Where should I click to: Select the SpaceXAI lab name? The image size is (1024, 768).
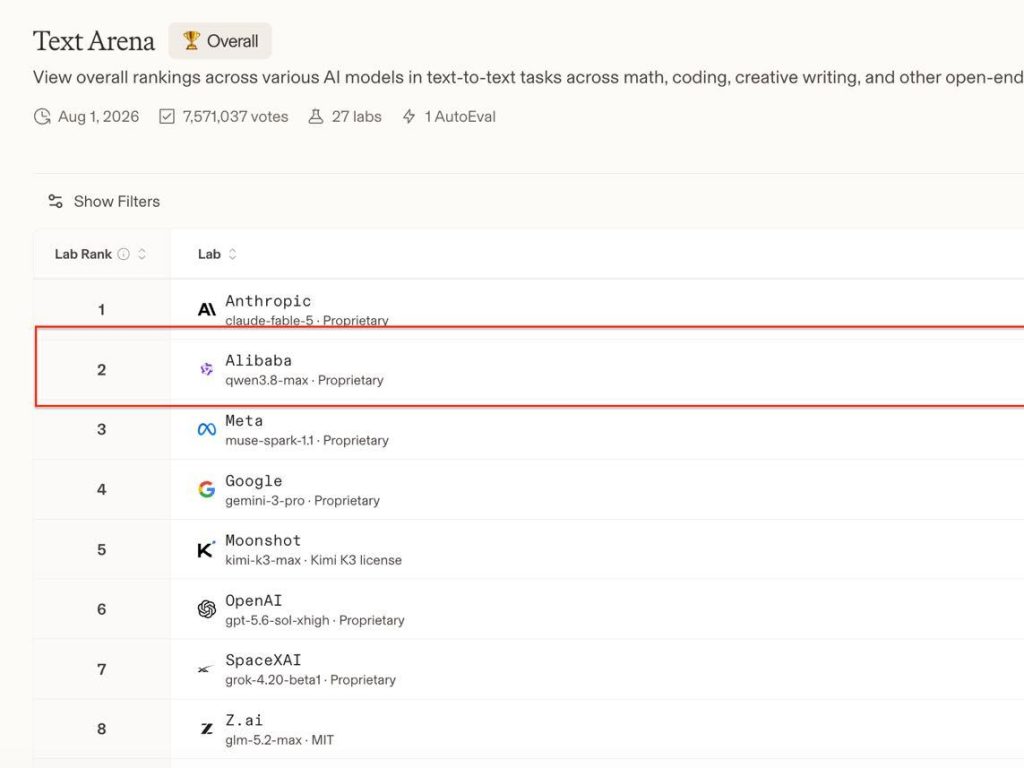click(x=263, y=660)
